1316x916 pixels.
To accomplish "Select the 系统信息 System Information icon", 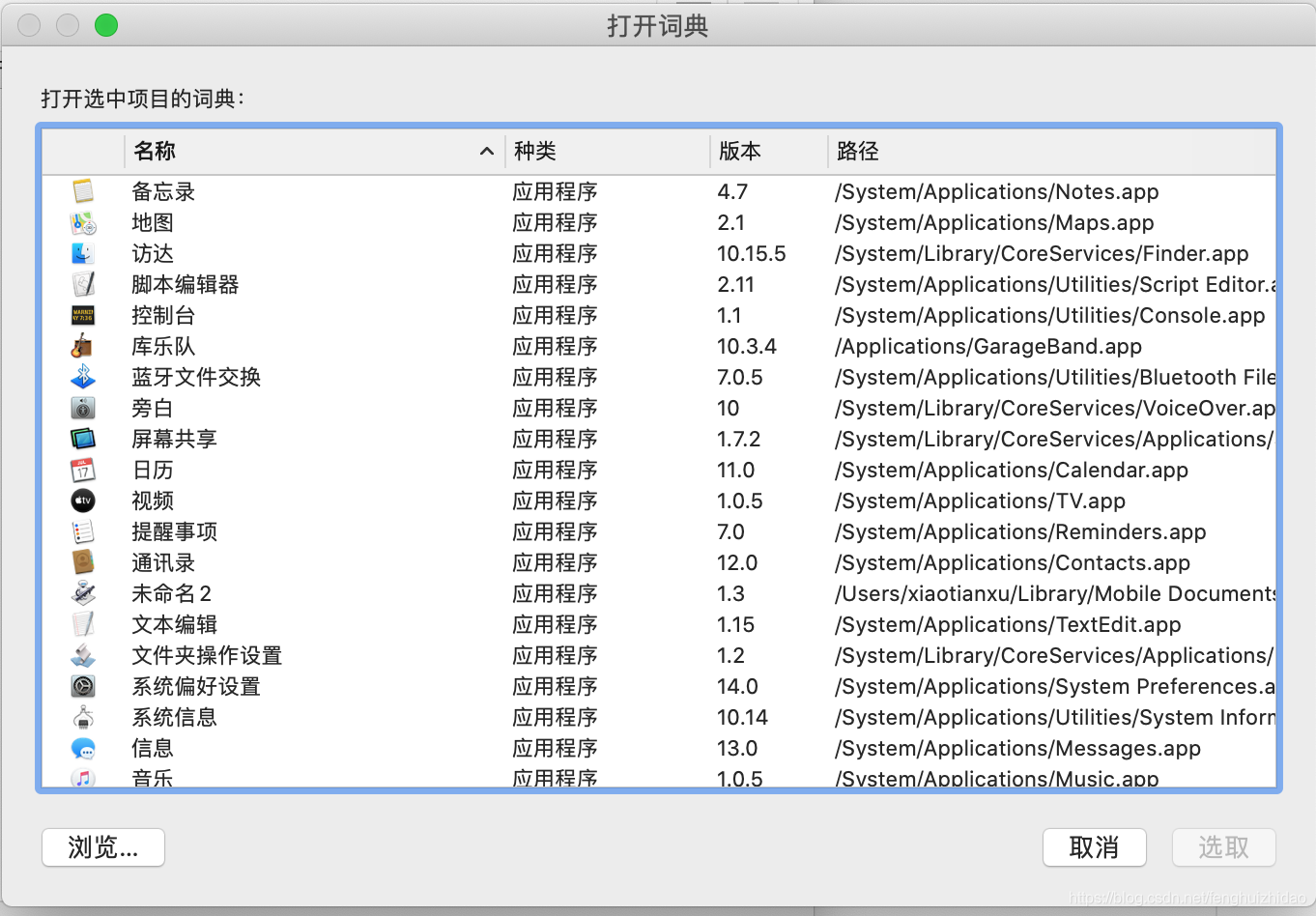I will coord(83,717).
